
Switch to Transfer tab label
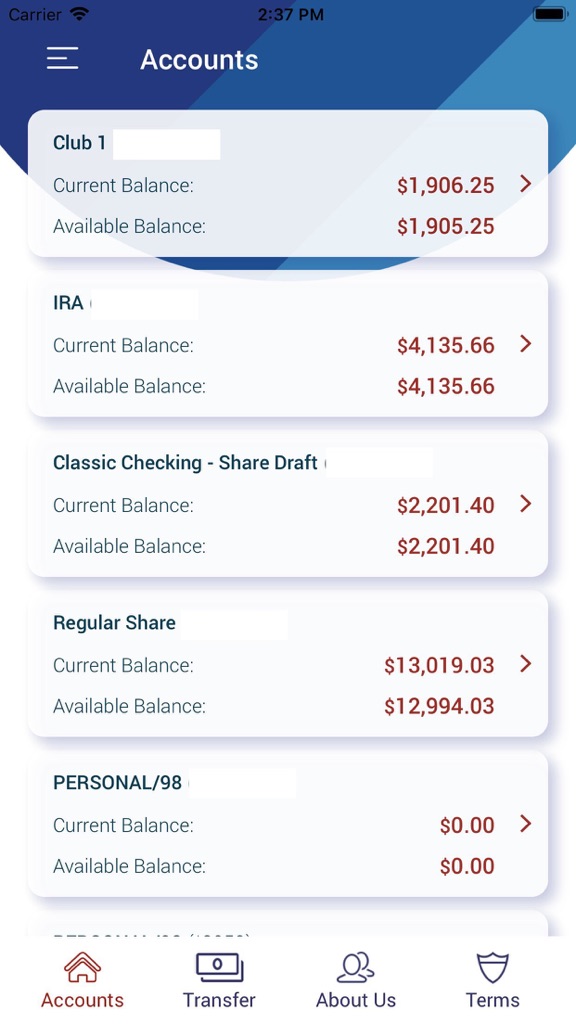pos(219,1000)
